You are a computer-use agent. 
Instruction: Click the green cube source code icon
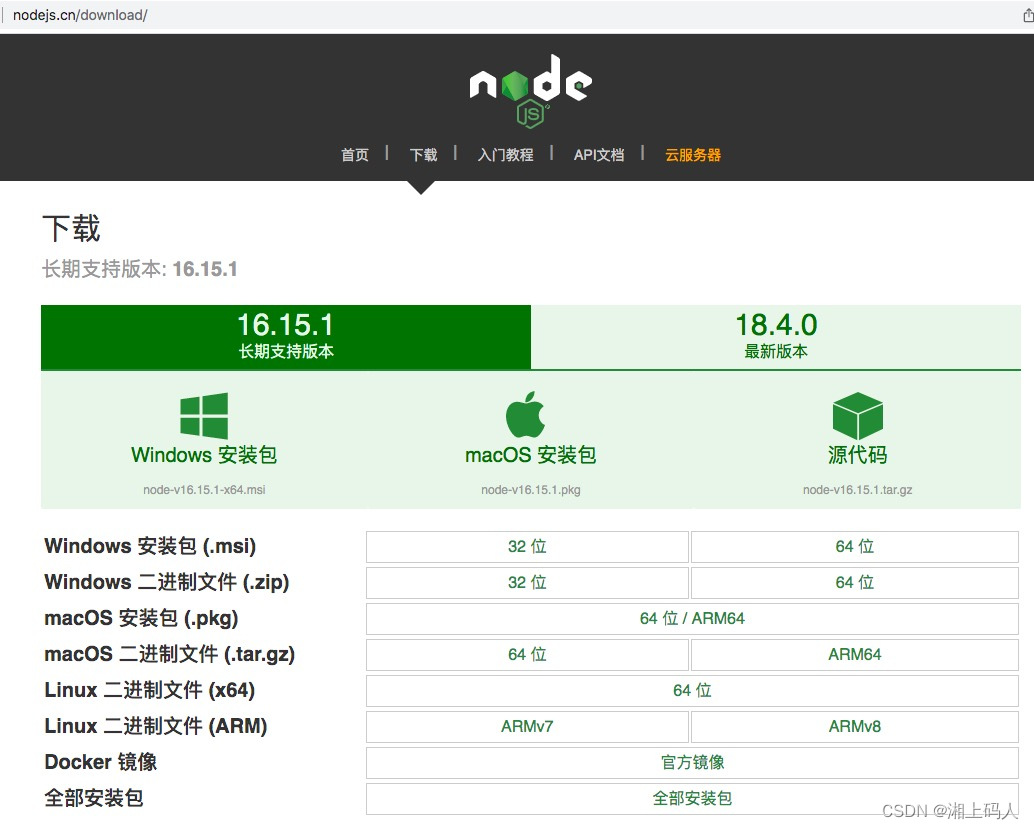point(857,416)
